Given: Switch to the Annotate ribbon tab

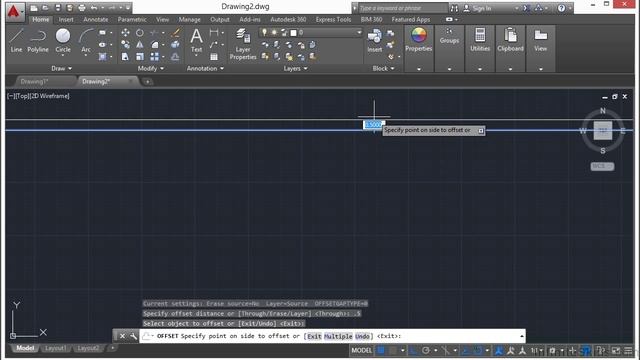Looking at the screenshot, I should (96, 19).
